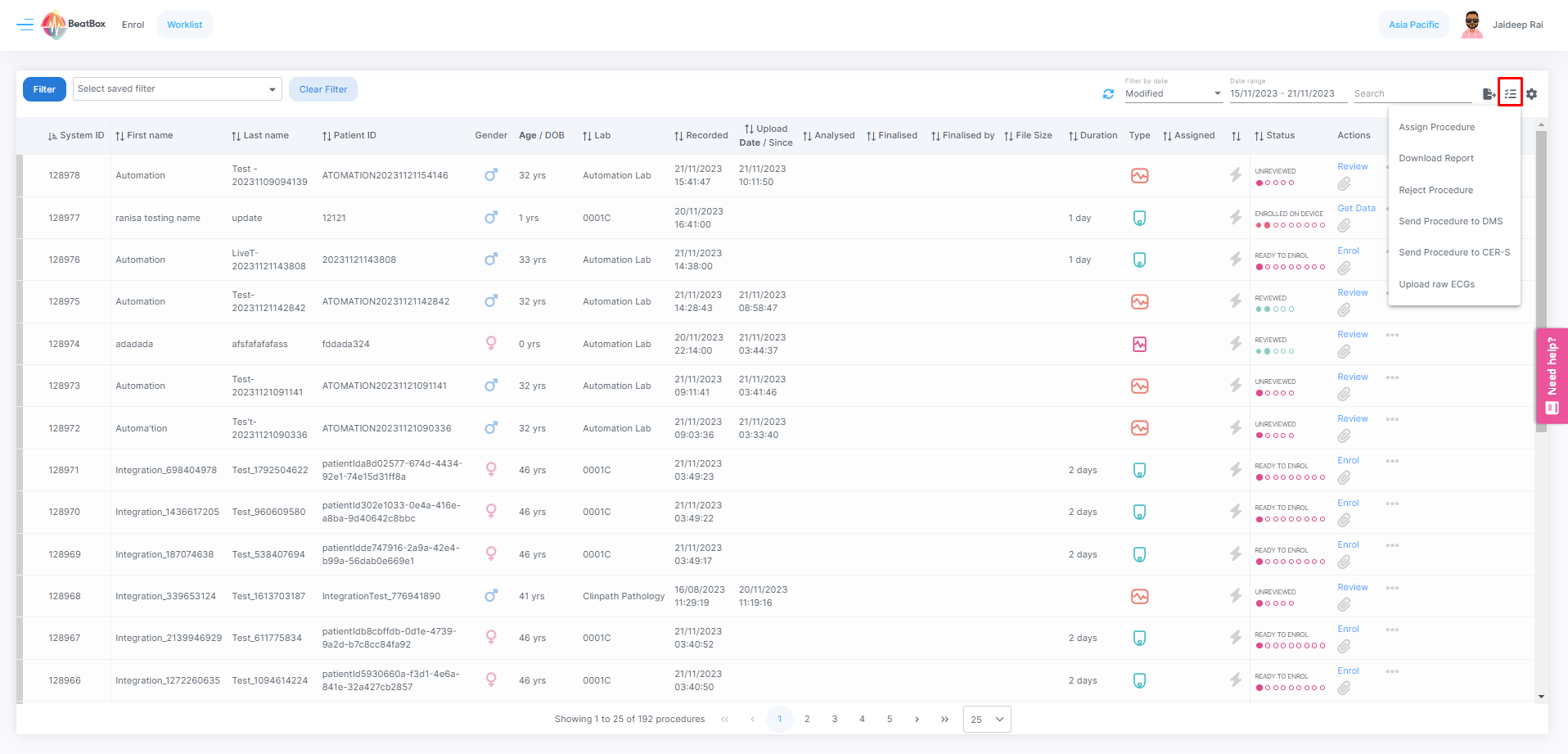Select Assign Procedure from the menu

(1436, 128)
